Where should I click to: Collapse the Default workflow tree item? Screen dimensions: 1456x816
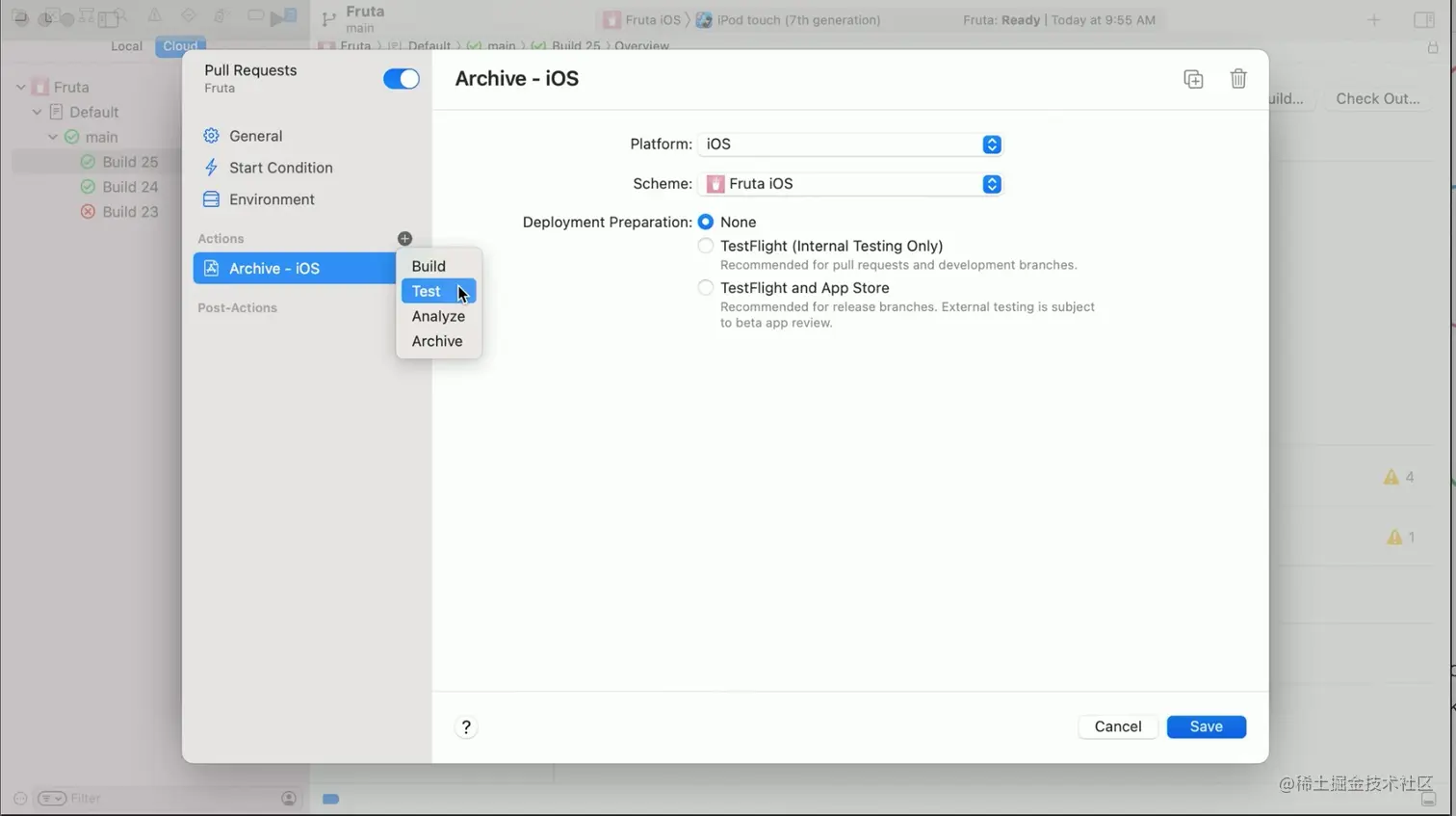[x=37, y=112]
